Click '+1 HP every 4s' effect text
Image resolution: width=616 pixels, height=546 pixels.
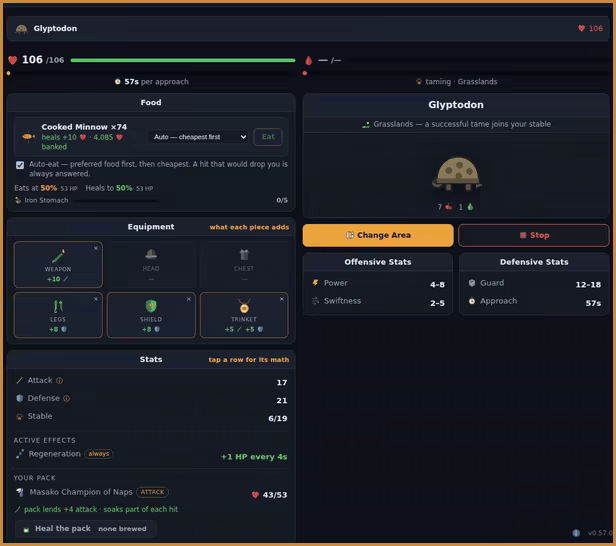coord(254,457)
